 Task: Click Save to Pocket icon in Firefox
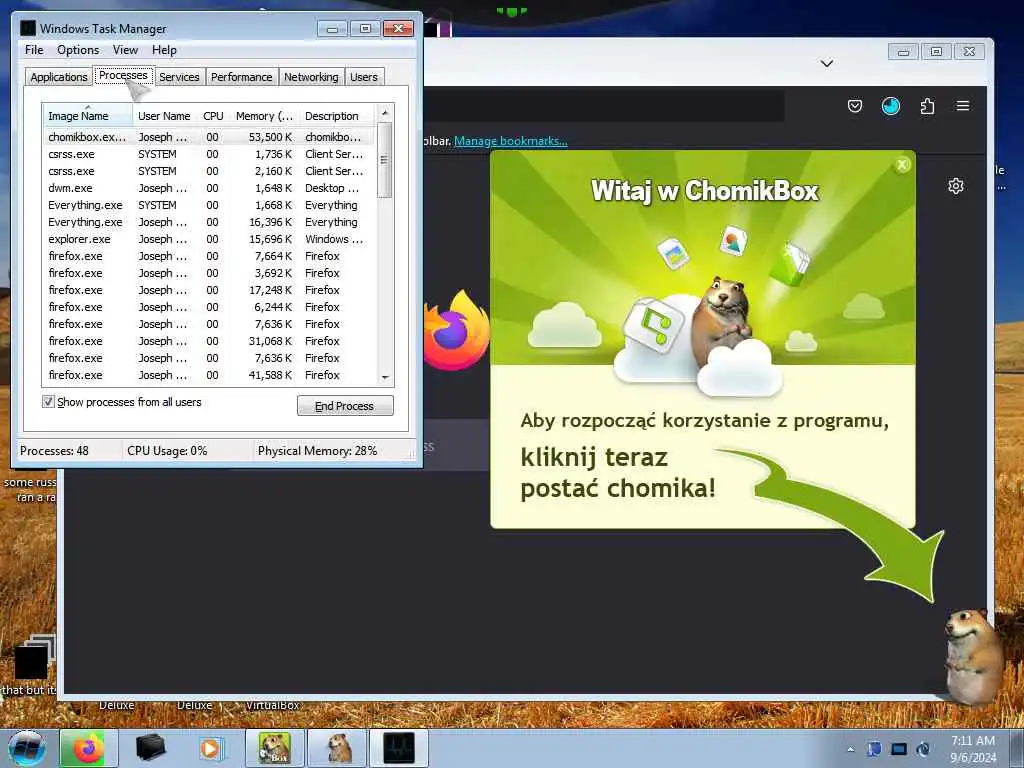[x=855, y=106]
